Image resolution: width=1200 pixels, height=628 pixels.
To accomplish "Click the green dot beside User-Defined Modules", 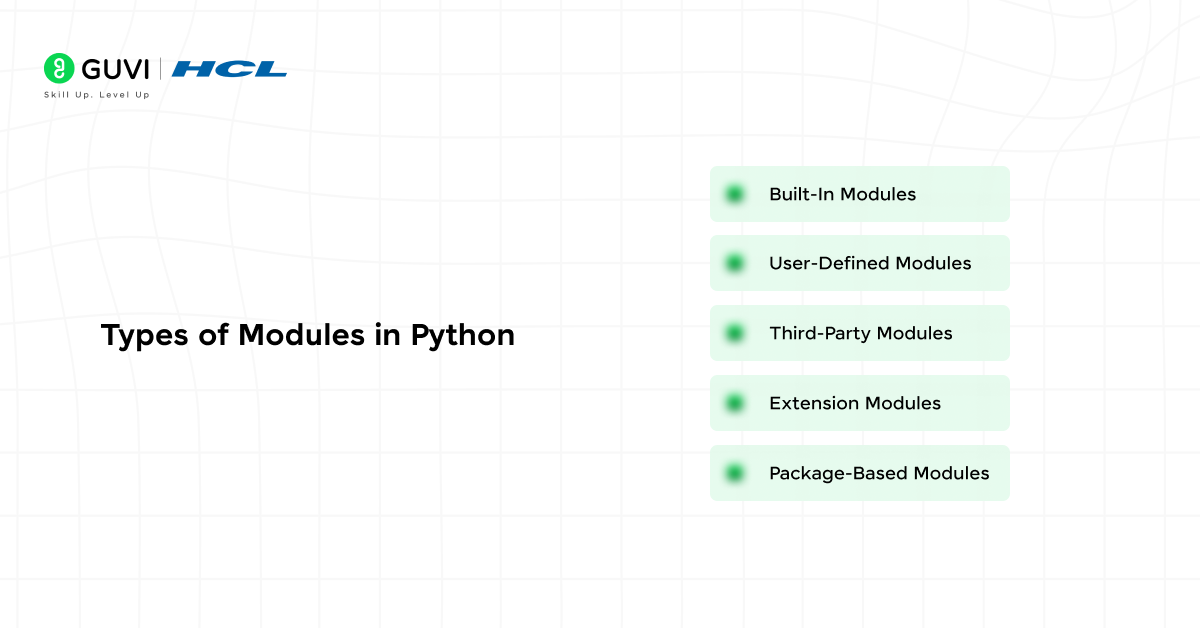I will pos(735,264).
